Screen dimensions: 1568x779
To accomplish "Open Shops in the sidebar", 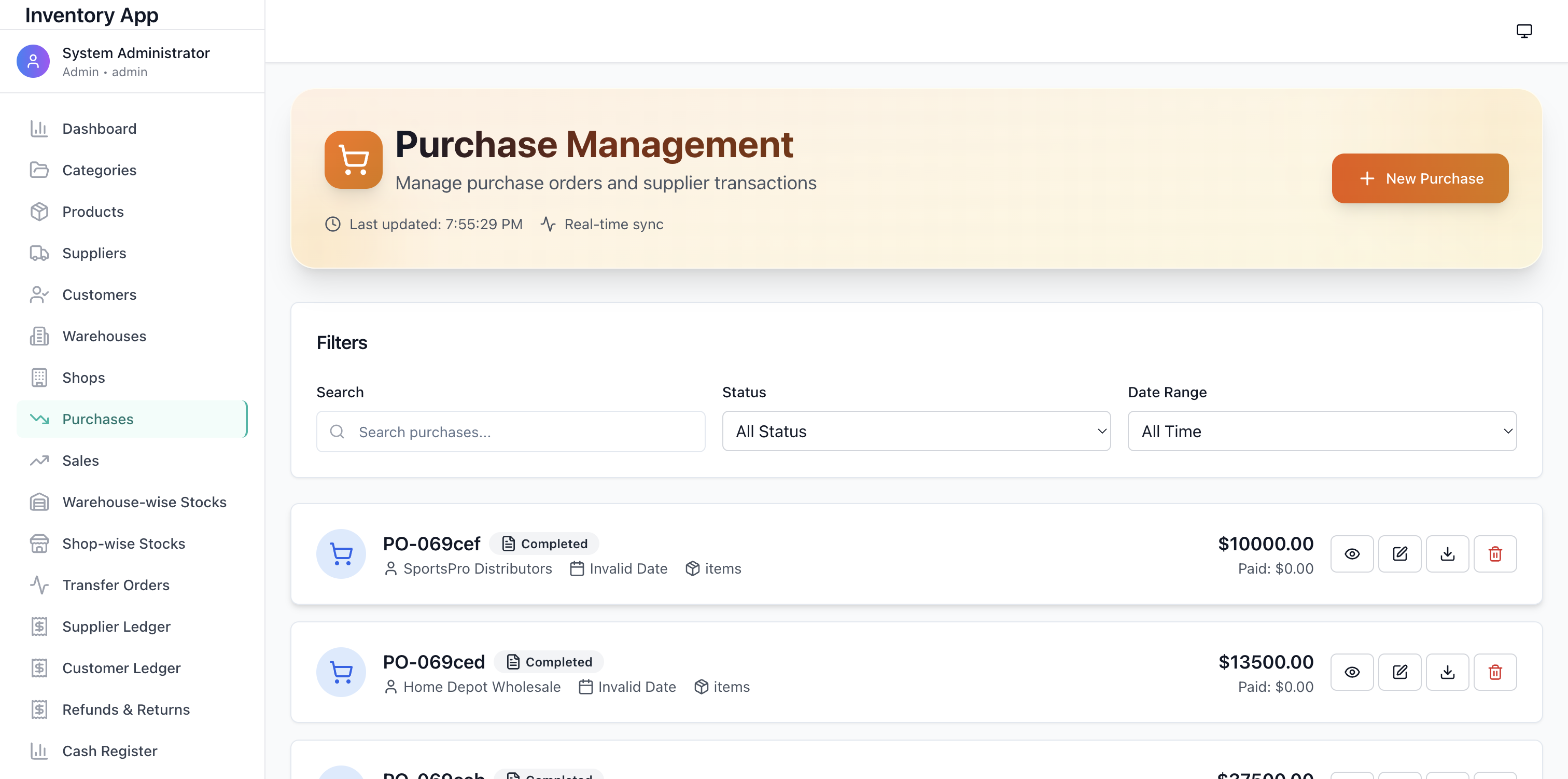I will point(132,377).
